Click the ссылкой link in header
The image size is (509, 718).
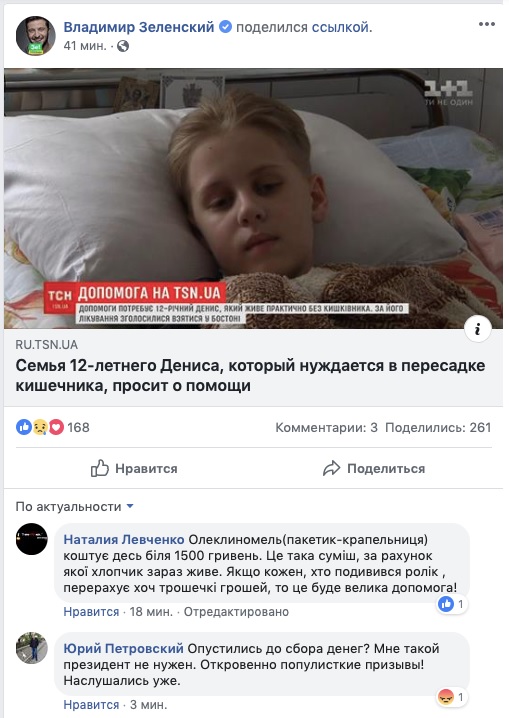pyautogui.click(x=342, y=27)
